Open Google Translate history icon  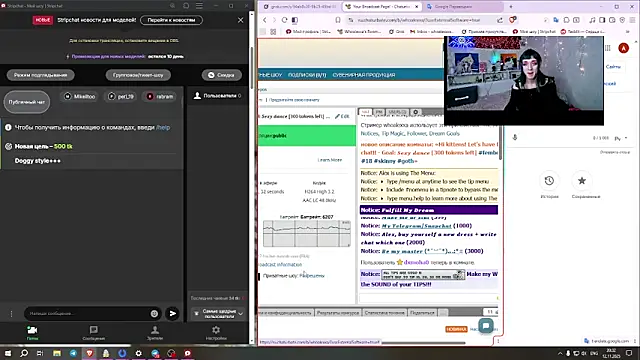pos(549,181)
